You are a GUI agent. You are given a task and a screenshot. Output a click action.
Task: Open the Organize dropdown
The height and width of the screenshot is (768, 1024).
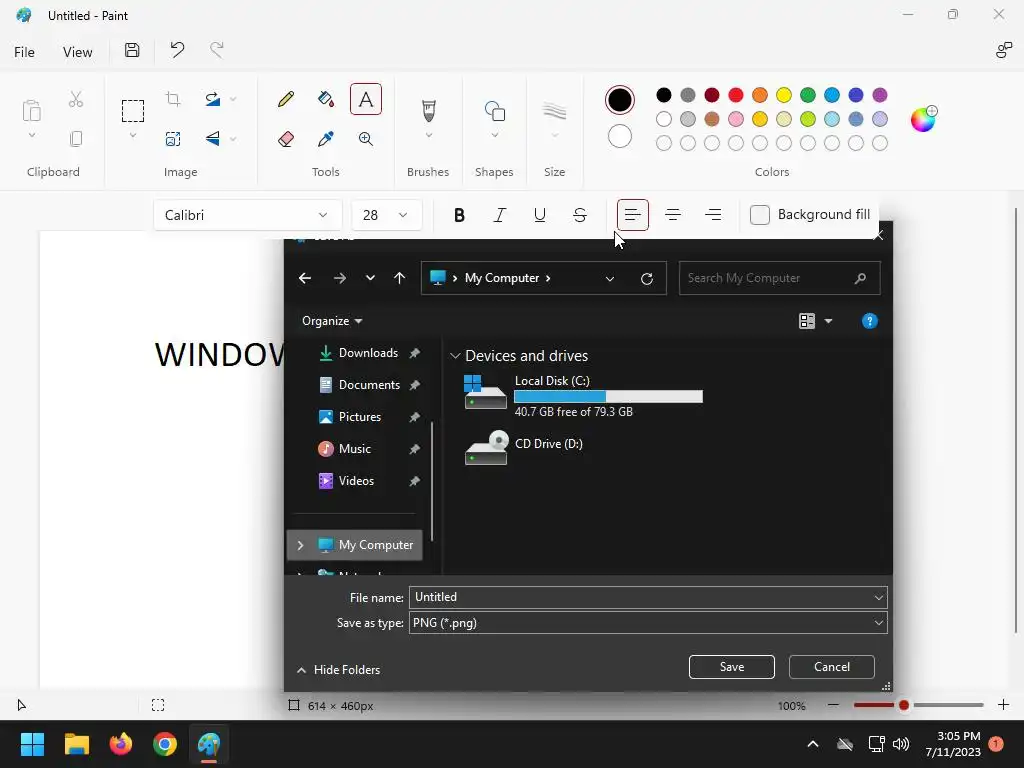click(x=332, y=321)
